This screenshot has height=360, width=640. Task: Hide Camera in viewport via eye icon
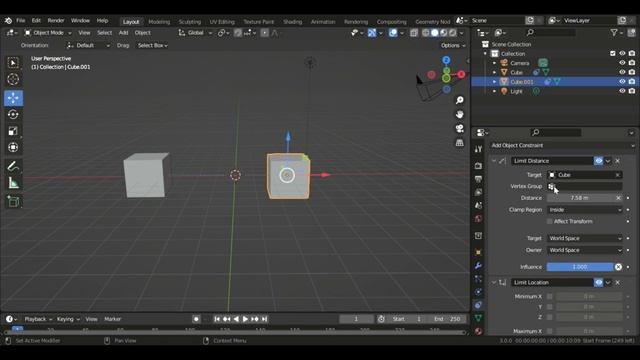click(x=622, y=63)
